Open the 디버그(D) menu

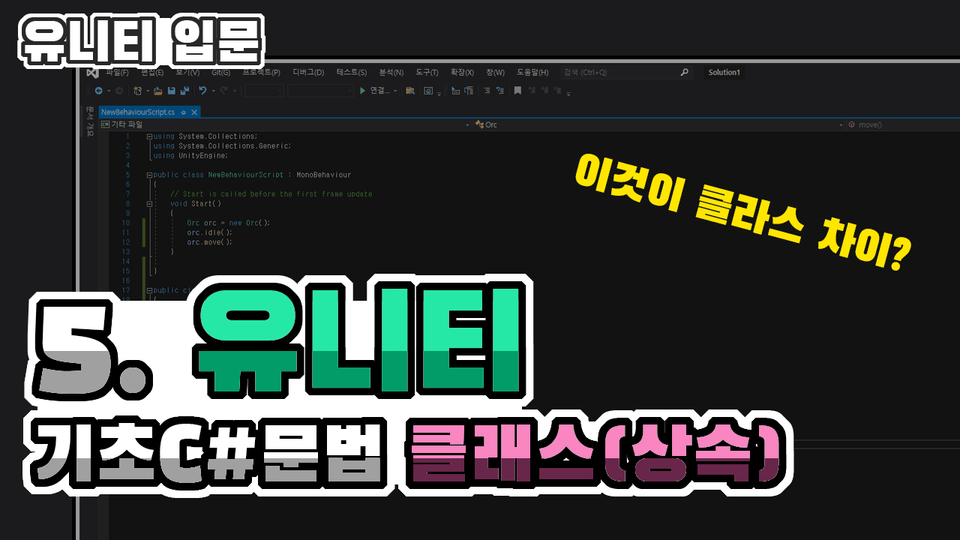(x=308, y=72)
